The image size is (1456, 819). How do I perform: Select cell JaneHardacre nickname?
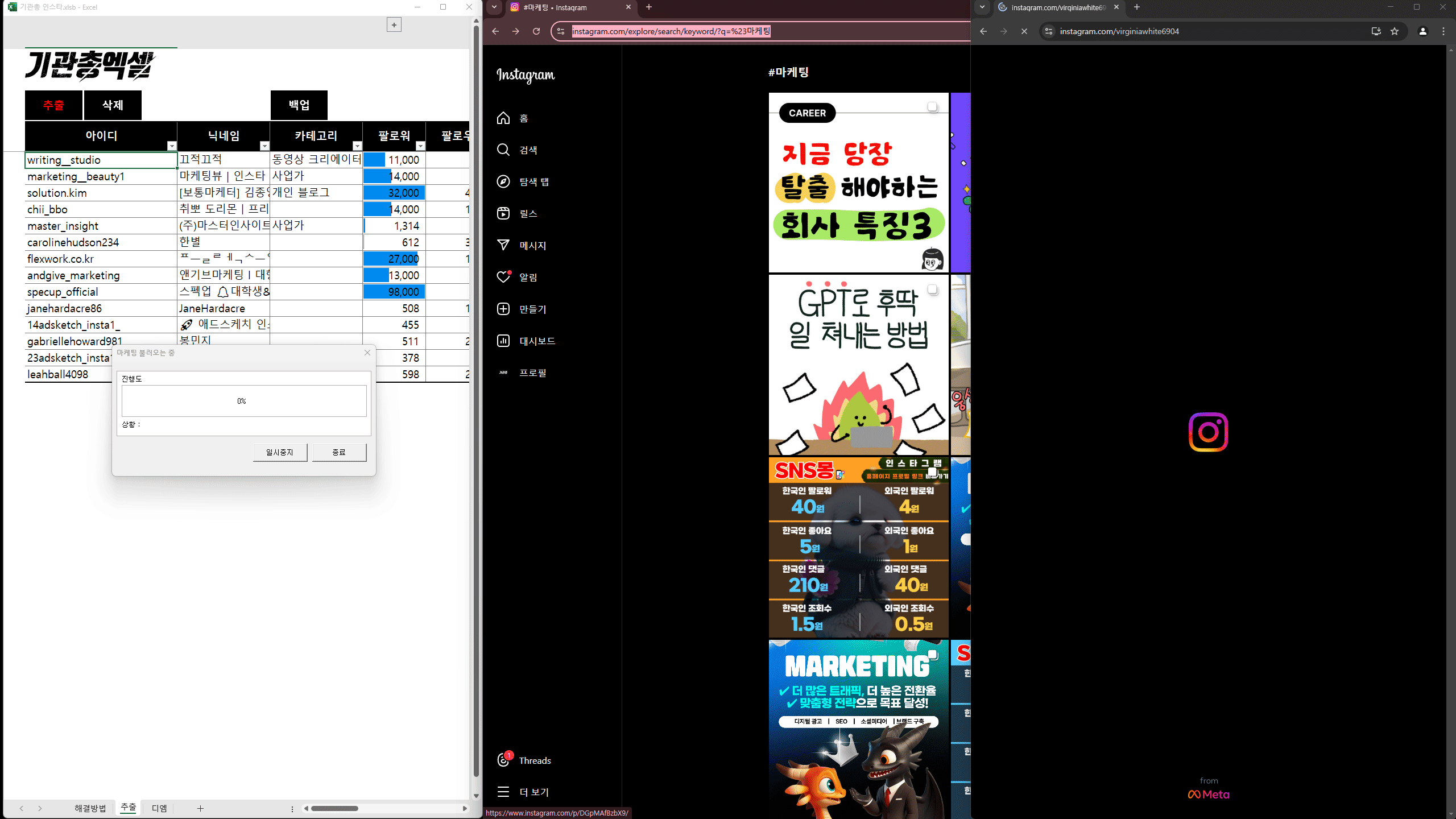(x=224, y=309)
